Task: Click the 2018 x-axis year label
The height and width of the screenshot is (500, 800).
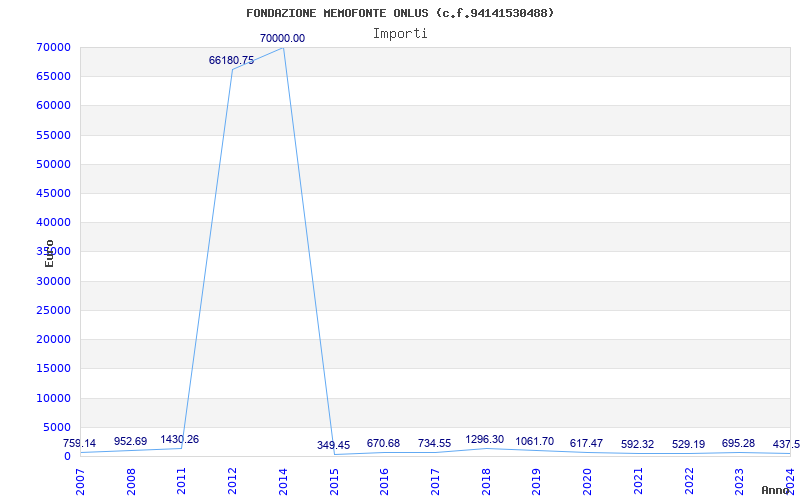Action: coord(486,482)
